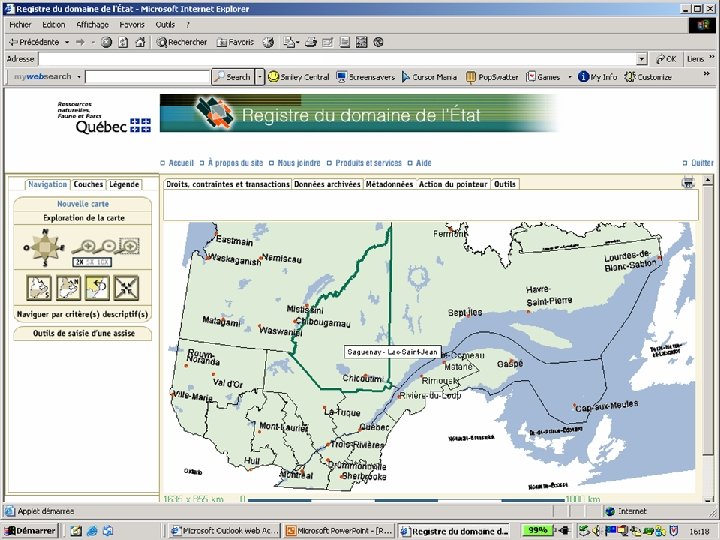This screenshot has height=540, width=720.
Task: Open Cursor Mania in toolbar
Action: point(429,77)
